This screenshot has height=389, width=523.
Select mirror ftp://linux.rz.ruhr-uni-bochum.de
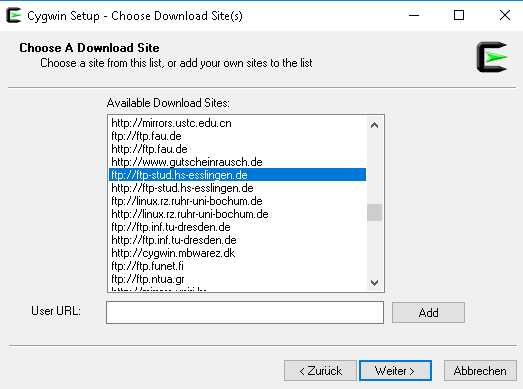tap(237, 201)
